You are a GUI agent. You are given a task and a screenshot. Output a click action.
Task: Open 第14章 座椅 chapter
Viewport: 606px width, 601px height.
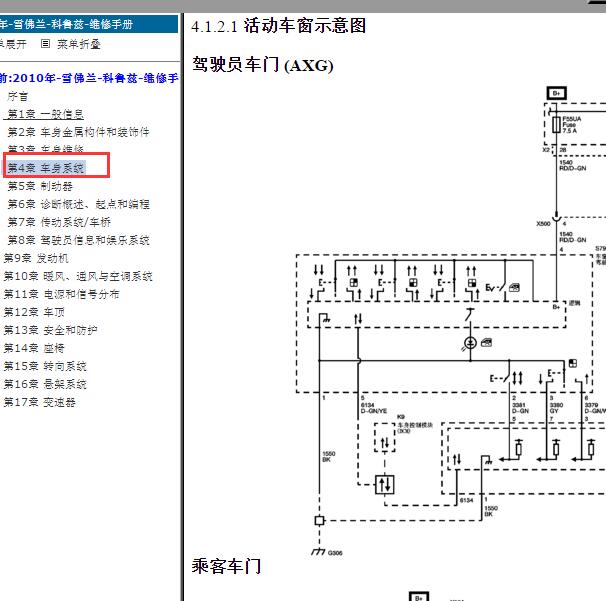[34, 348]
